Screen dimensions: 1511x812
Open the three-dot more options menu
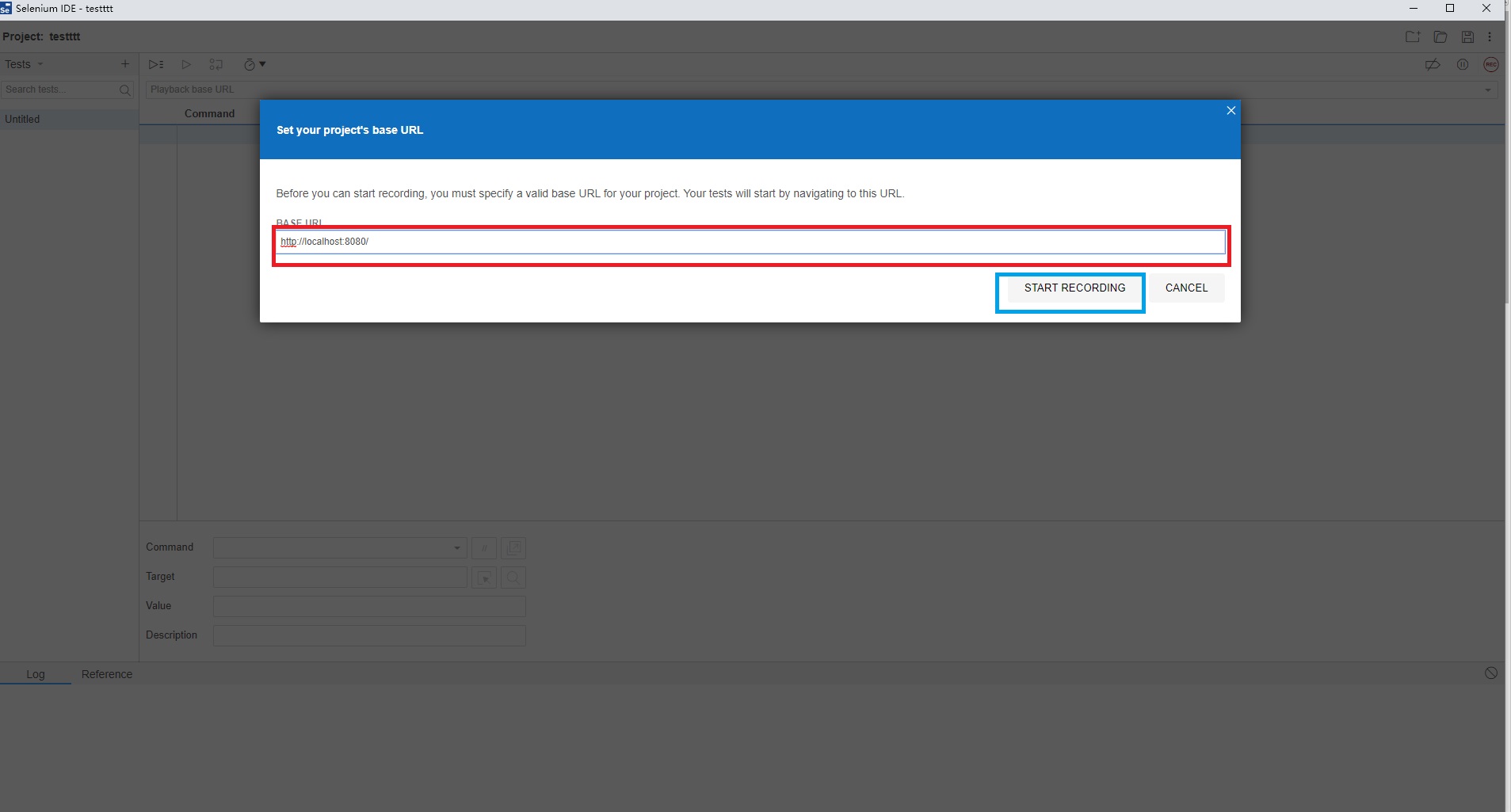[1490, 37]
